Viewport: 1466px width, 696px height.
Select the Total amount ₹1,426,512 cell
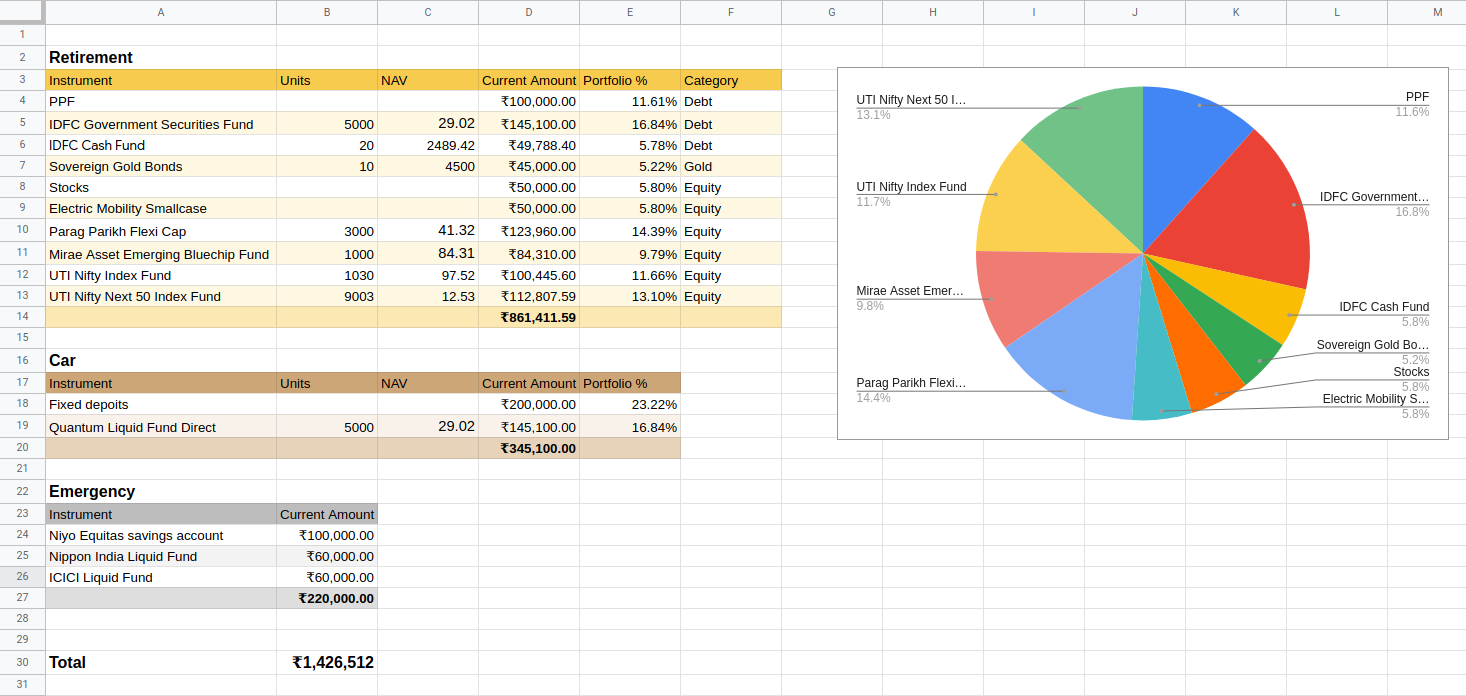(x=327, y=662)
